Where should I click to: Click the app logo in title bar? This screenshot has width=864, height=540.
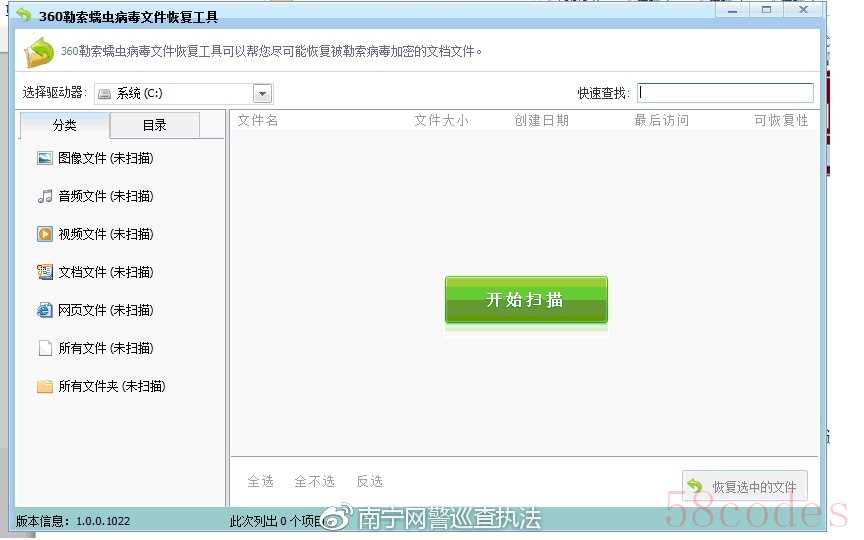pyautogui.click(x=24, y=15)
